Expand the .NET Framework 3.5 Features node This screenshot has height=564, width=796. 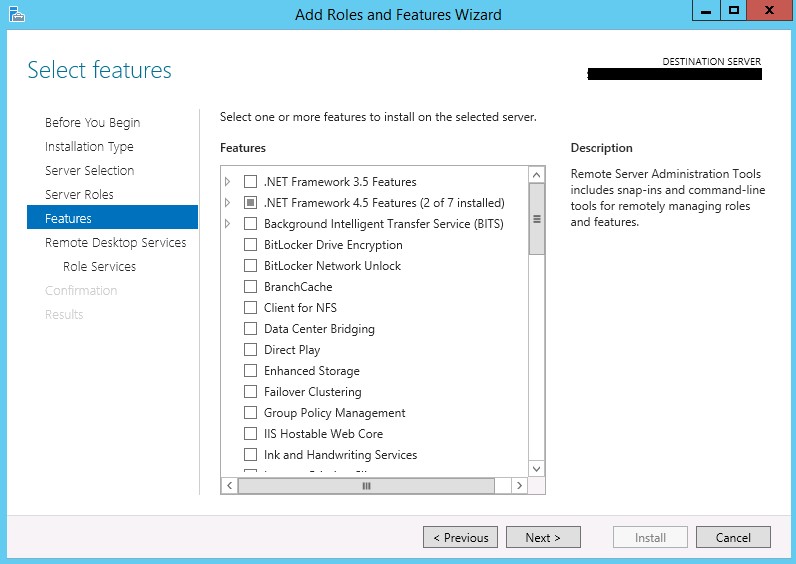(228, 182)
